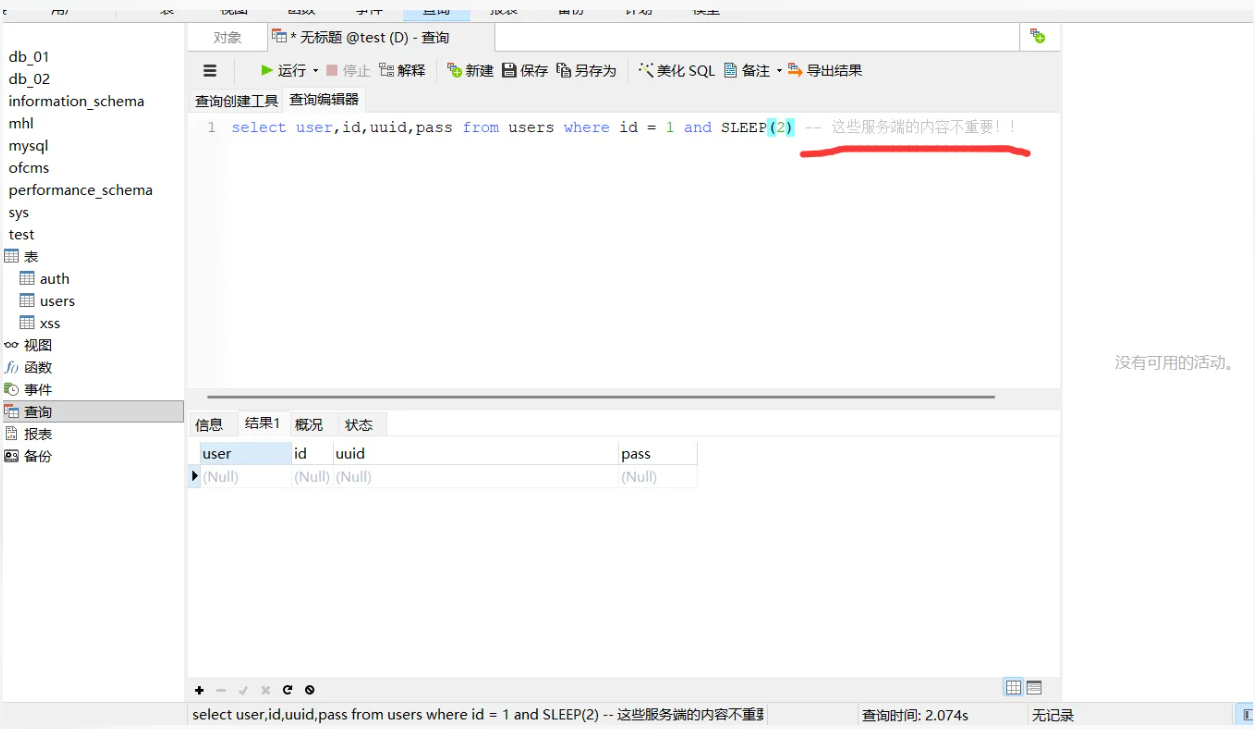Switch results to form view
This screenshot has height=729, width=1255.
click(1033, 687)
